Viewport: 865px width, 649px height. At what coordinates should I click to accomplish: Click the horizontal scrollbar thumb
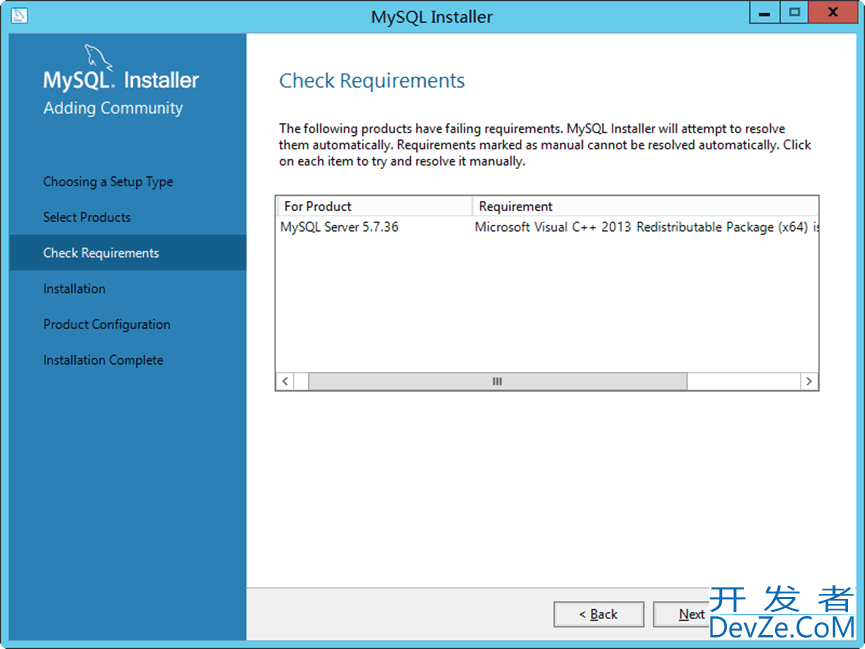(x=498, y=381)
